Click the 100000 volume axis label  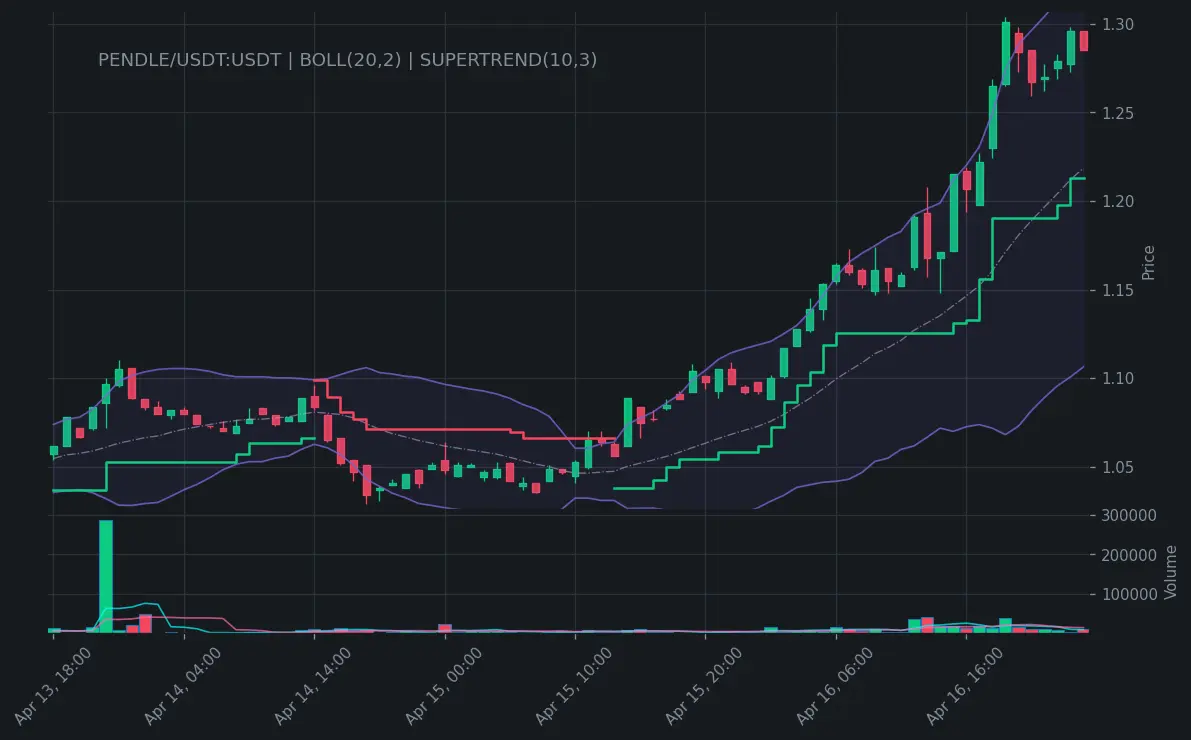(1129, 595)
